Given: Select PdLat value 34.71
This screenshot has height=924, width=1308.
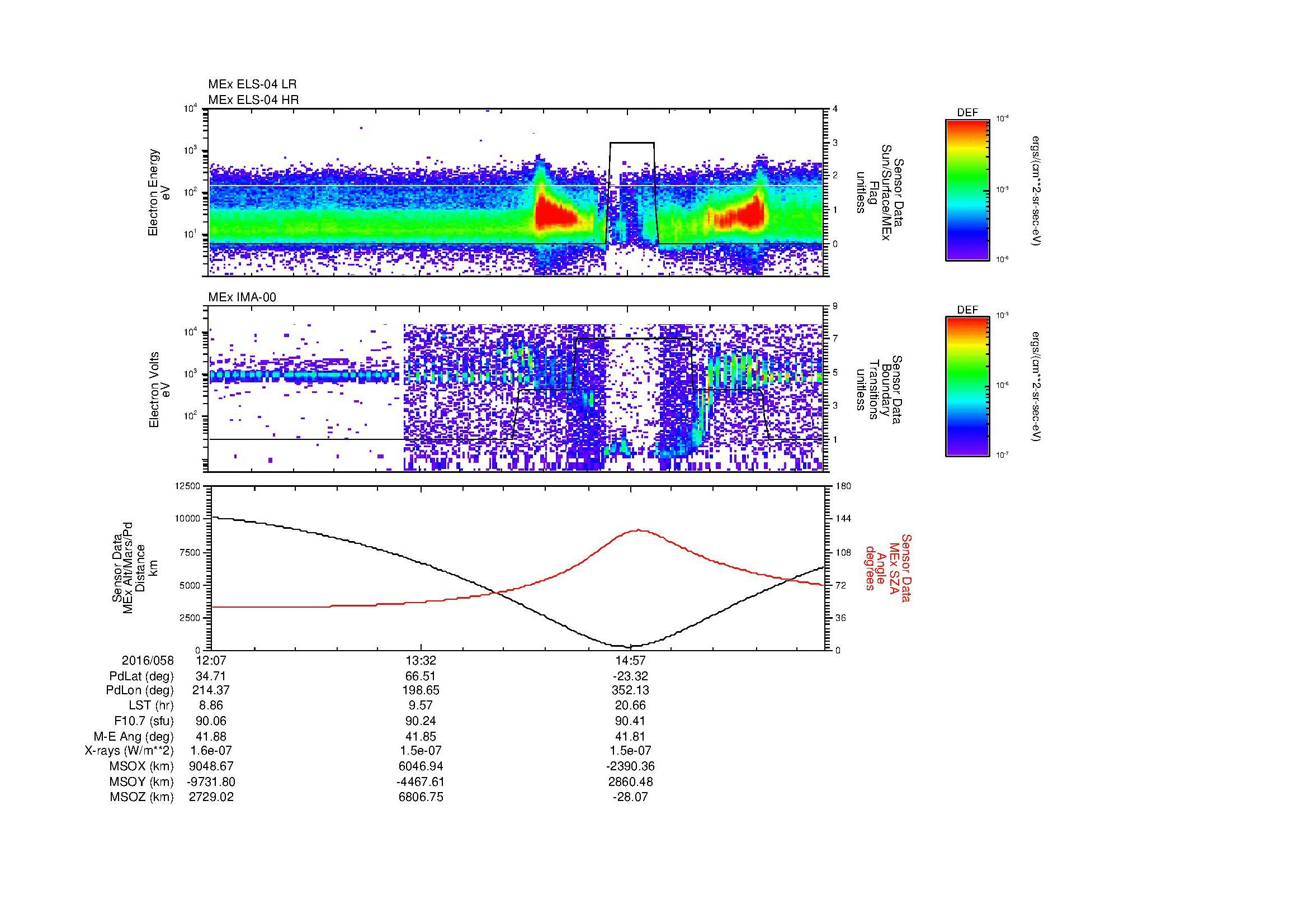Looking at the screenshot, I should (x=211, y=676).
